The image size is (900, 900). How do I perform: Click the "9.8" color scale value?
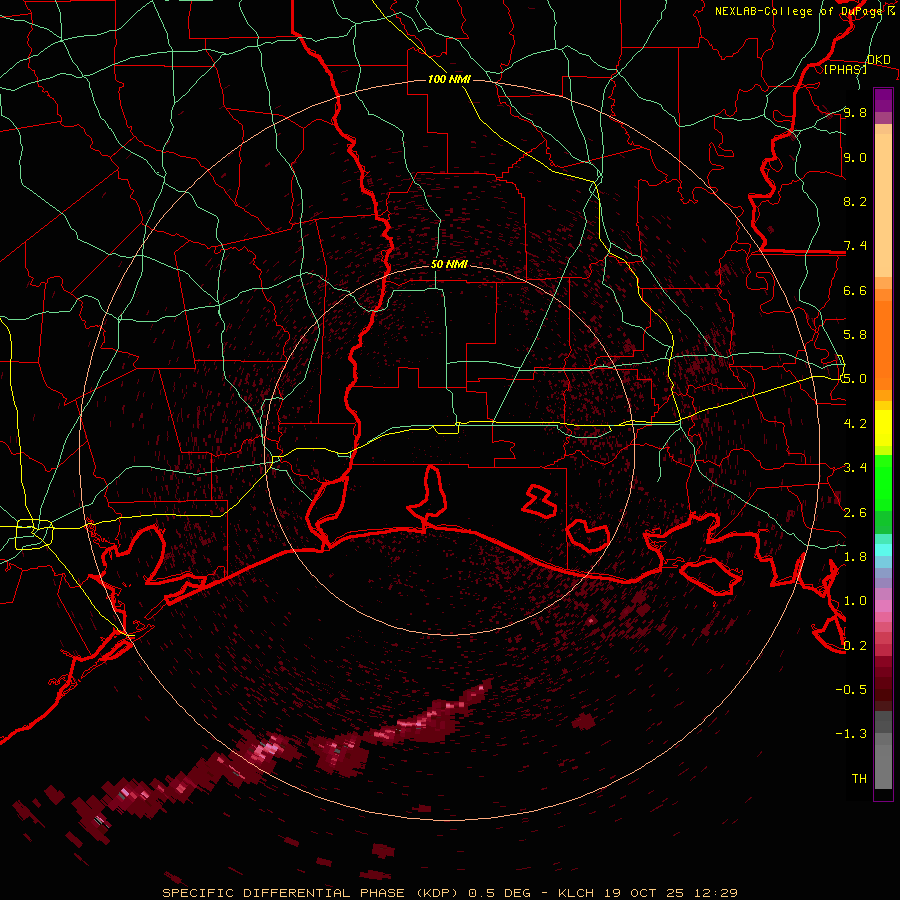[x=855, y=113]
